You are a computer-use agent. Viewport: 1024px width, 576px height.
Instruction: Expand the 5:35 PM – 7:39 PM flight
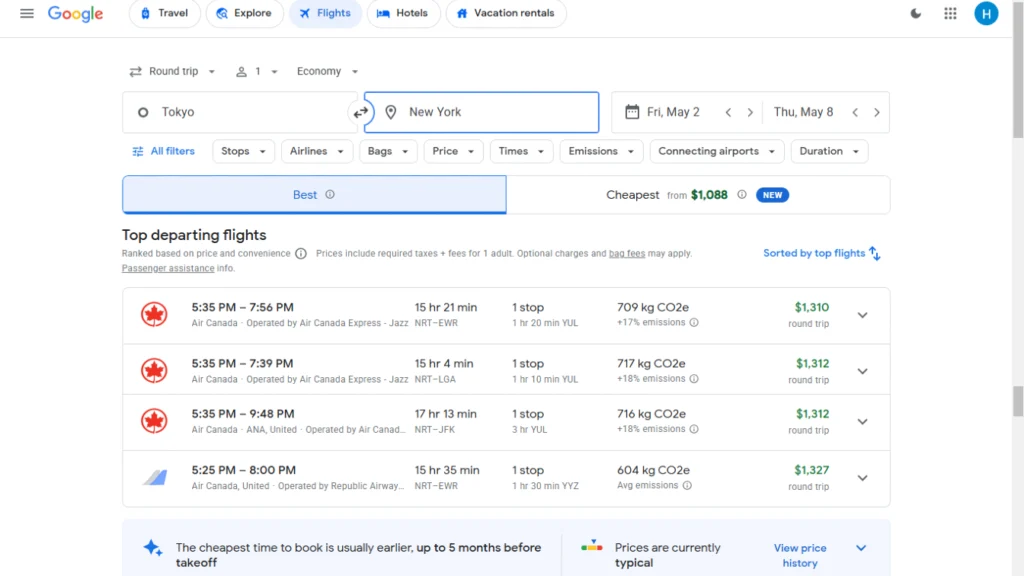862,371
